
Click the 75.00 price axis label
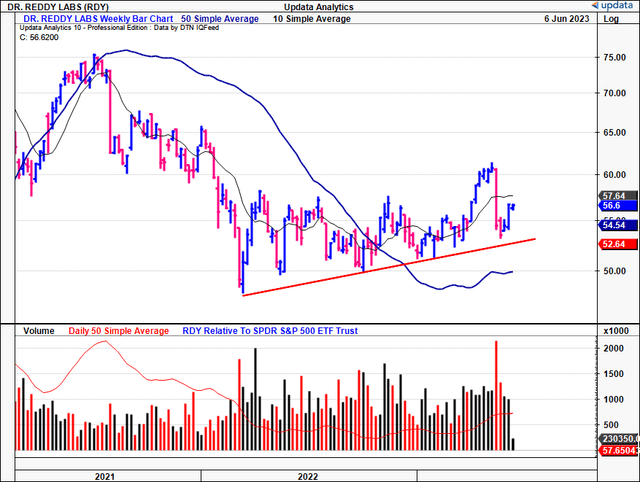615,58
